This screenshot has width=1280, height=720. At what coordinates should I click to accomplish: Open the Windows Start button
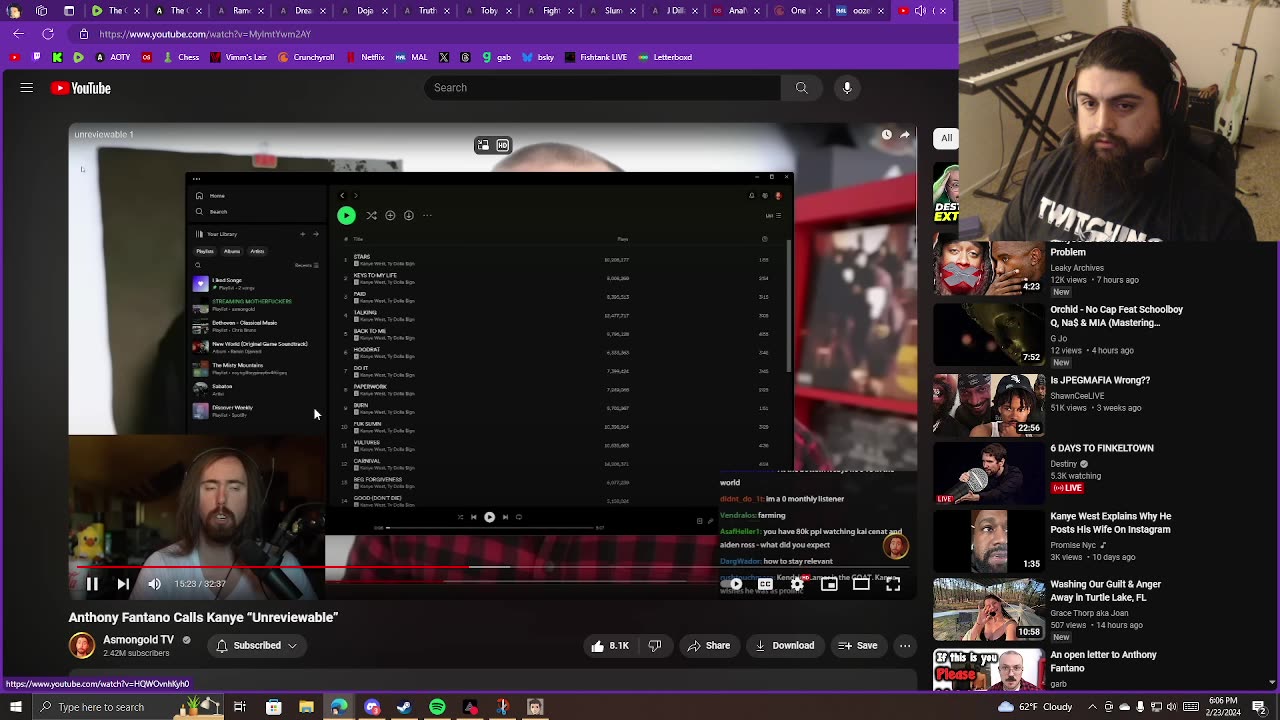(15, 707)
